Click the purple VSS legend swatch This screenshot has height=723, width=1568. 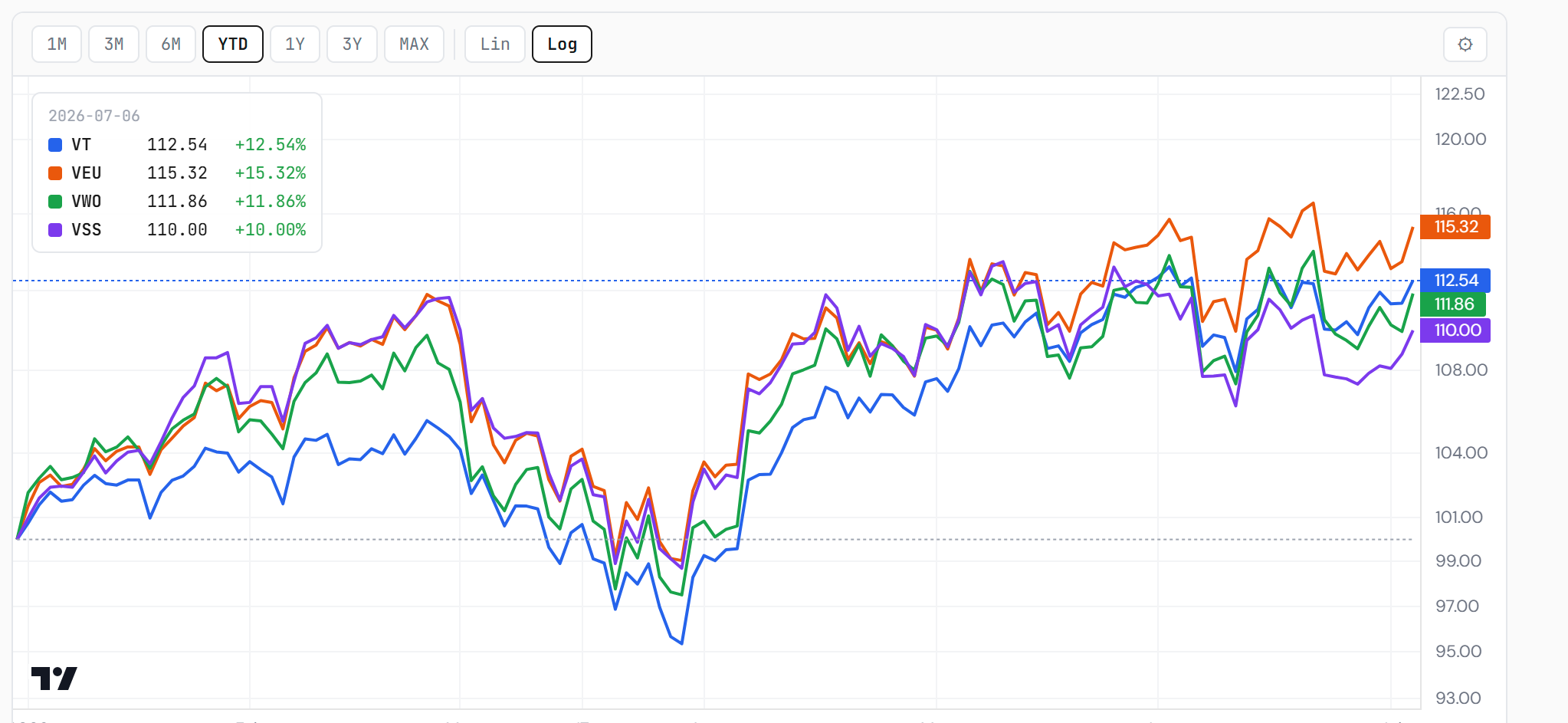pos(55,230)
